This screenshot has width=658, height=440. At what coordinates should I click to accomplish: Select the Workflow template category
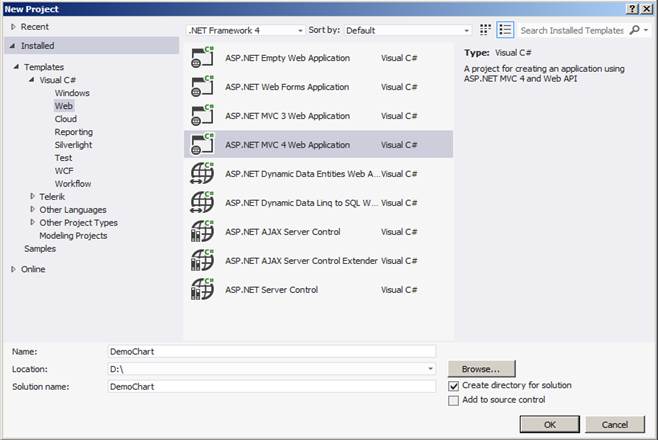pyautogui.click(x=73, y=184)
